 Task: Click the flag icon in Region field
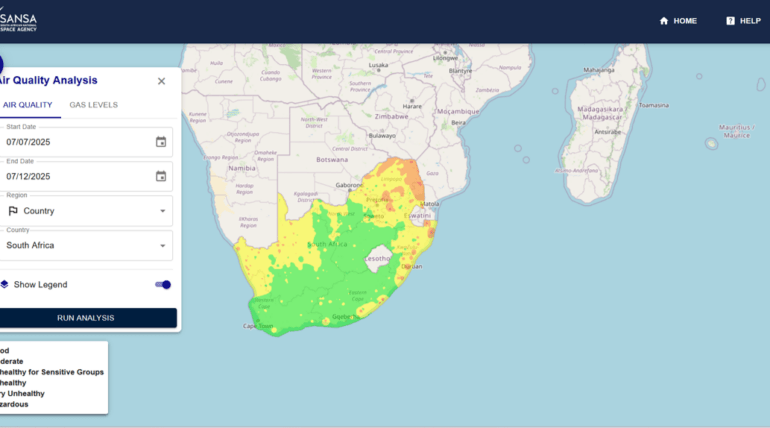pos(13,211)
